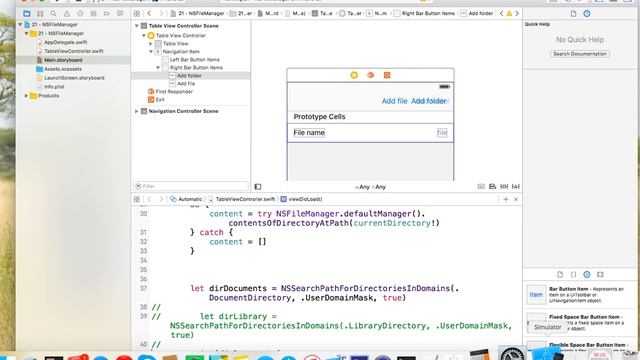Toggle the document outline visibility button
Screen dimensions: 640x360
coord(258,187)
